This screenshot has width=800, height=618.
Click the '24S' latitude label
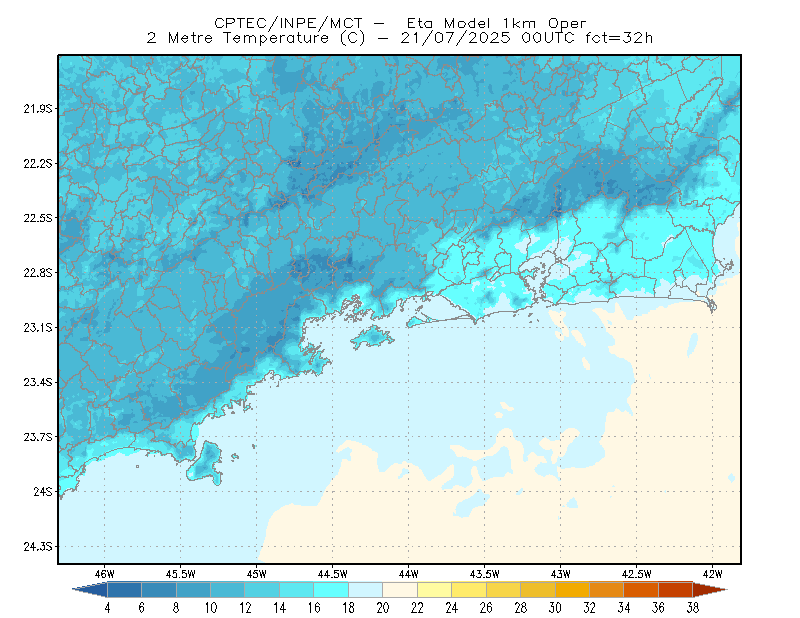point(43,491)
